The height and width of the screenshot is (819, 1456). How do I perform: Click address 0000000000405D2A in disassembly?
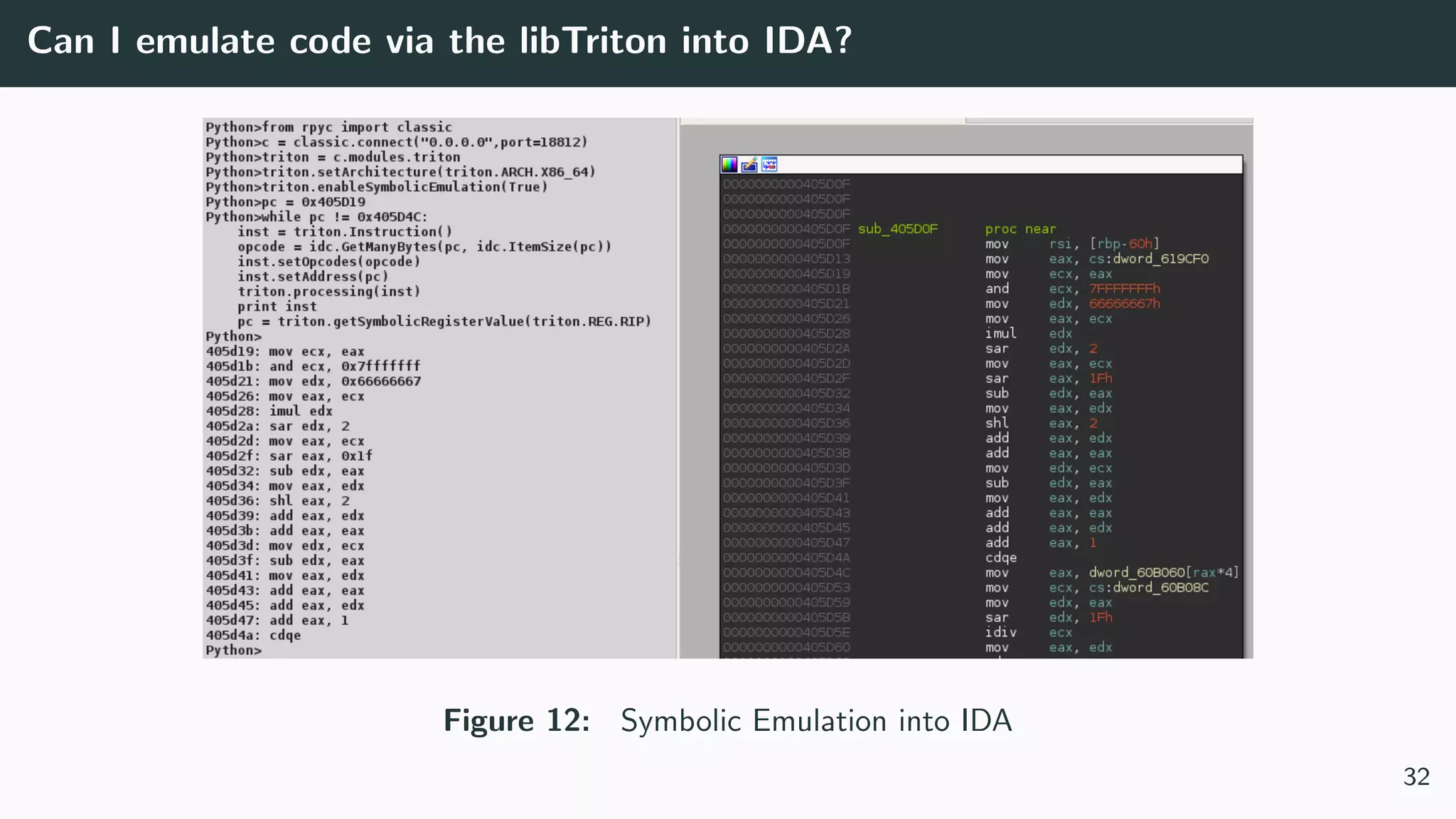(786, 348)
